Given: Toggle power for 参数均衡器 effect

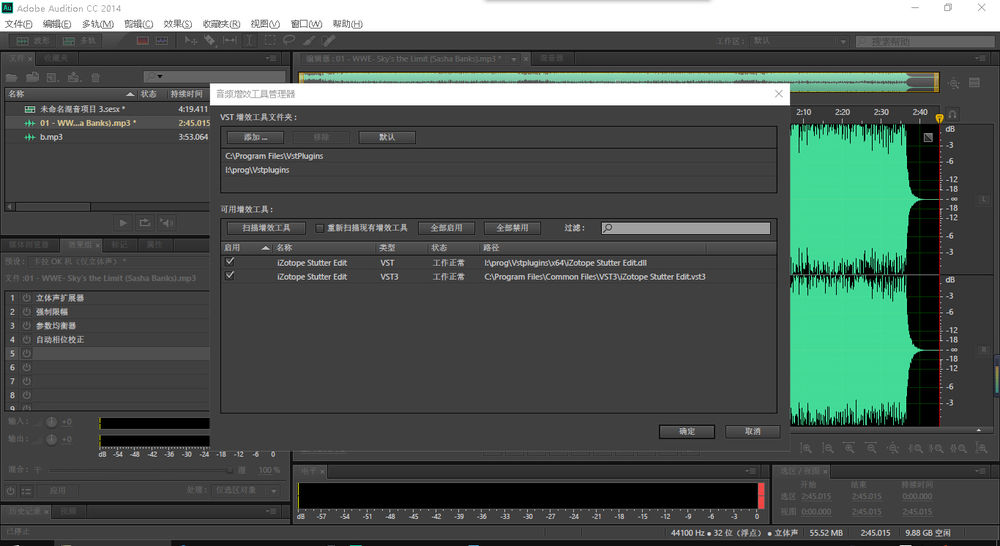Looking at the screenshot, I should pyautogui.click(x=27, y=326).
